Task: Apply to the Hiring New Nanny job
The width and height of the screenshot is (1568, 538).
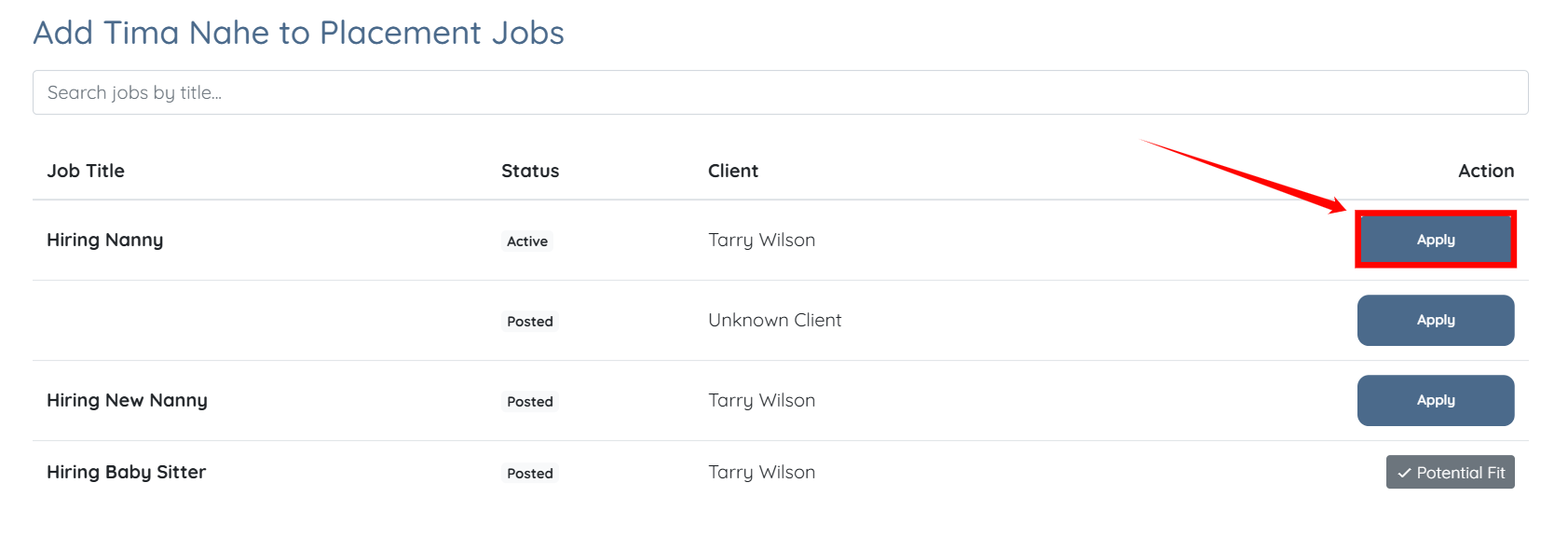Action: coord(1435,400)
